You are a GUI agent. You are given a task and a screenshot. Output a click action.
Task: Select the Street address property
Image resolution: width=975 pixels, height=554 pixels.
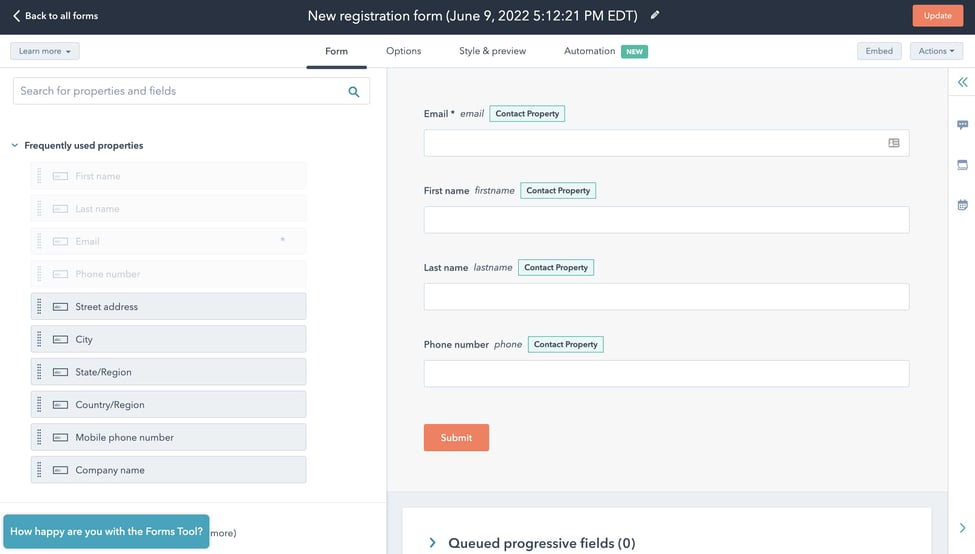pyautogui.click(x=169, y=307)
